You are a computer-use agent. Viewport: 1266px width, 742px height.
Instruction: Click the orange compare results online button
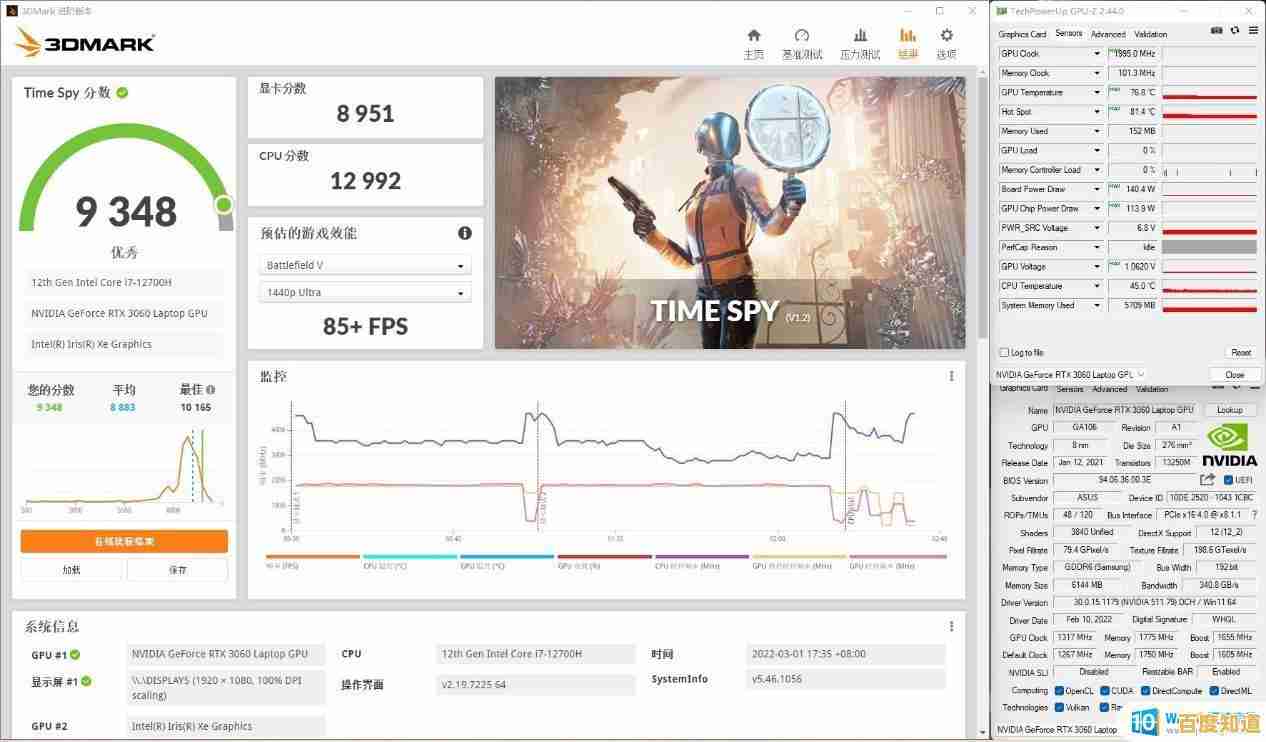[124, 541]
